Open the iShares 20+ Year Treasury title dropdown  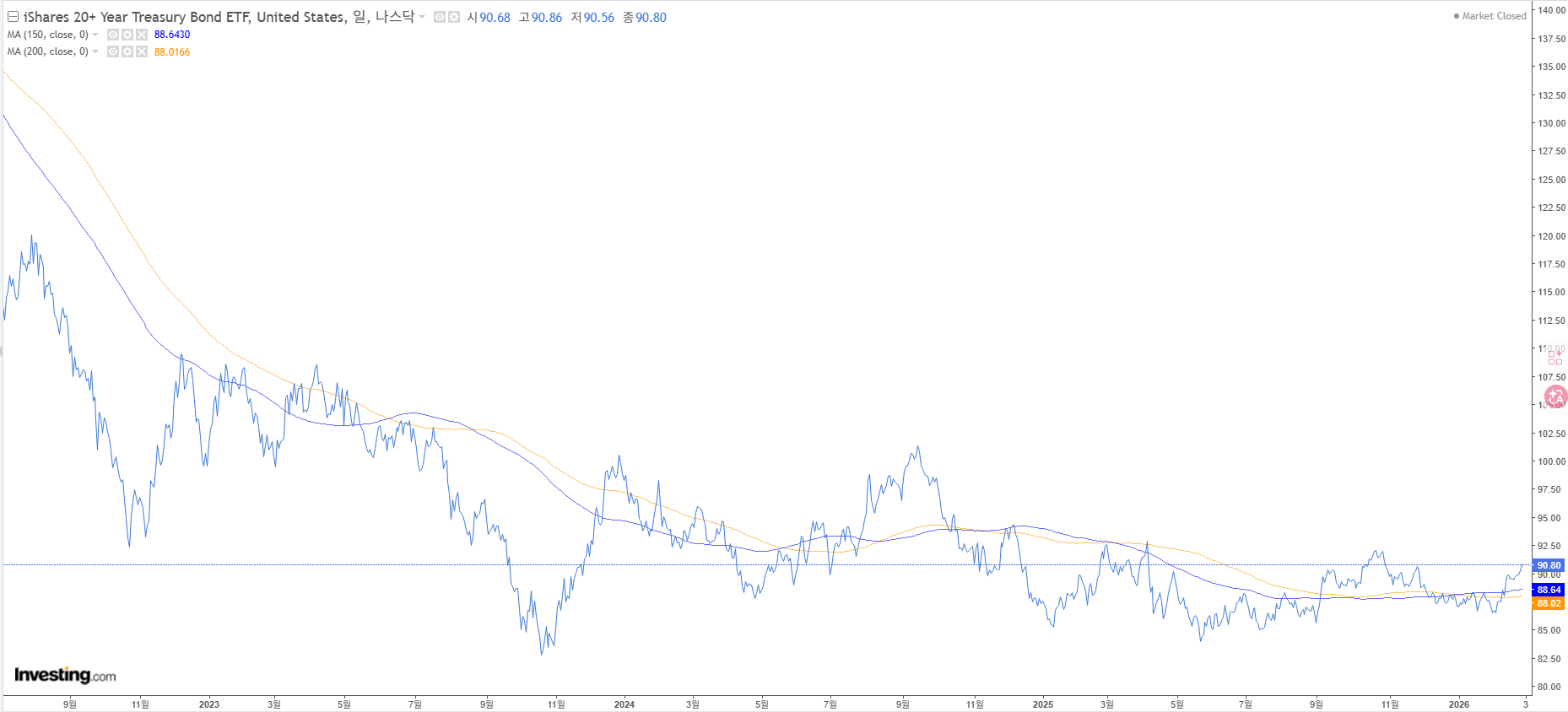coord(422,17)
